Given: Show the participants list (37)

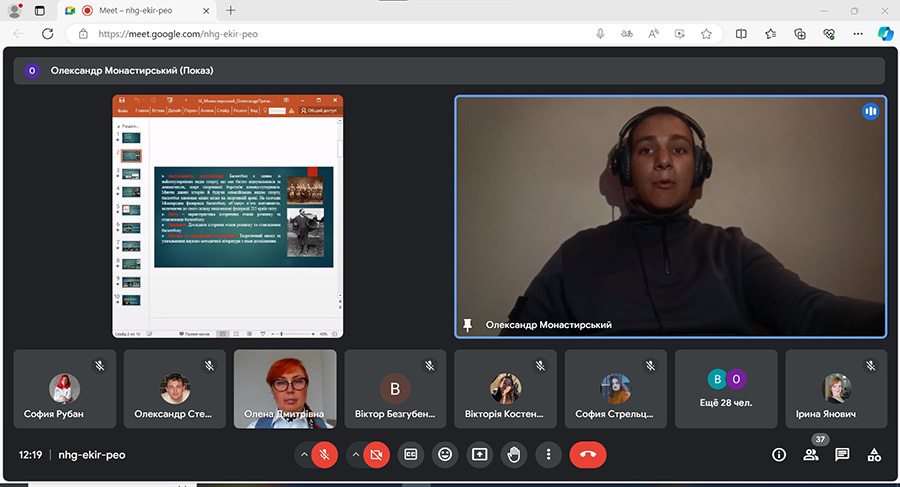Looking at the screenshot, I should 811,455.
